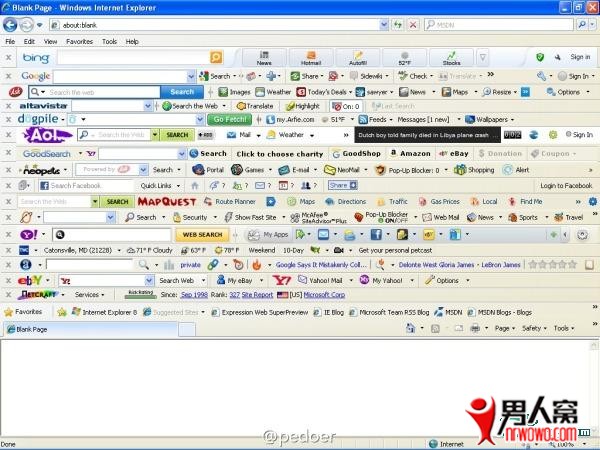Close the eBay toolbar with its X
This screenshot has height=450, width=600.
(8, 280)
